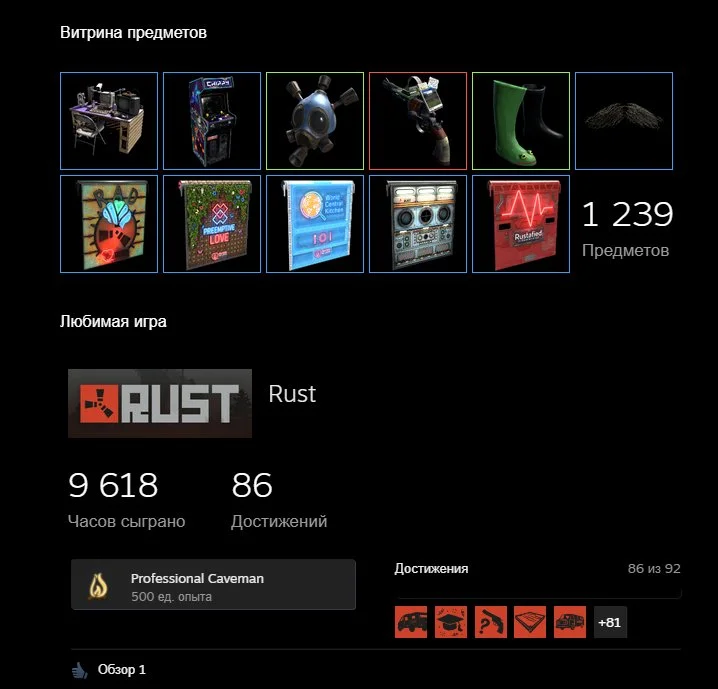
Task: Open the Preemptive Love door skin
Action: coord(212,224)
